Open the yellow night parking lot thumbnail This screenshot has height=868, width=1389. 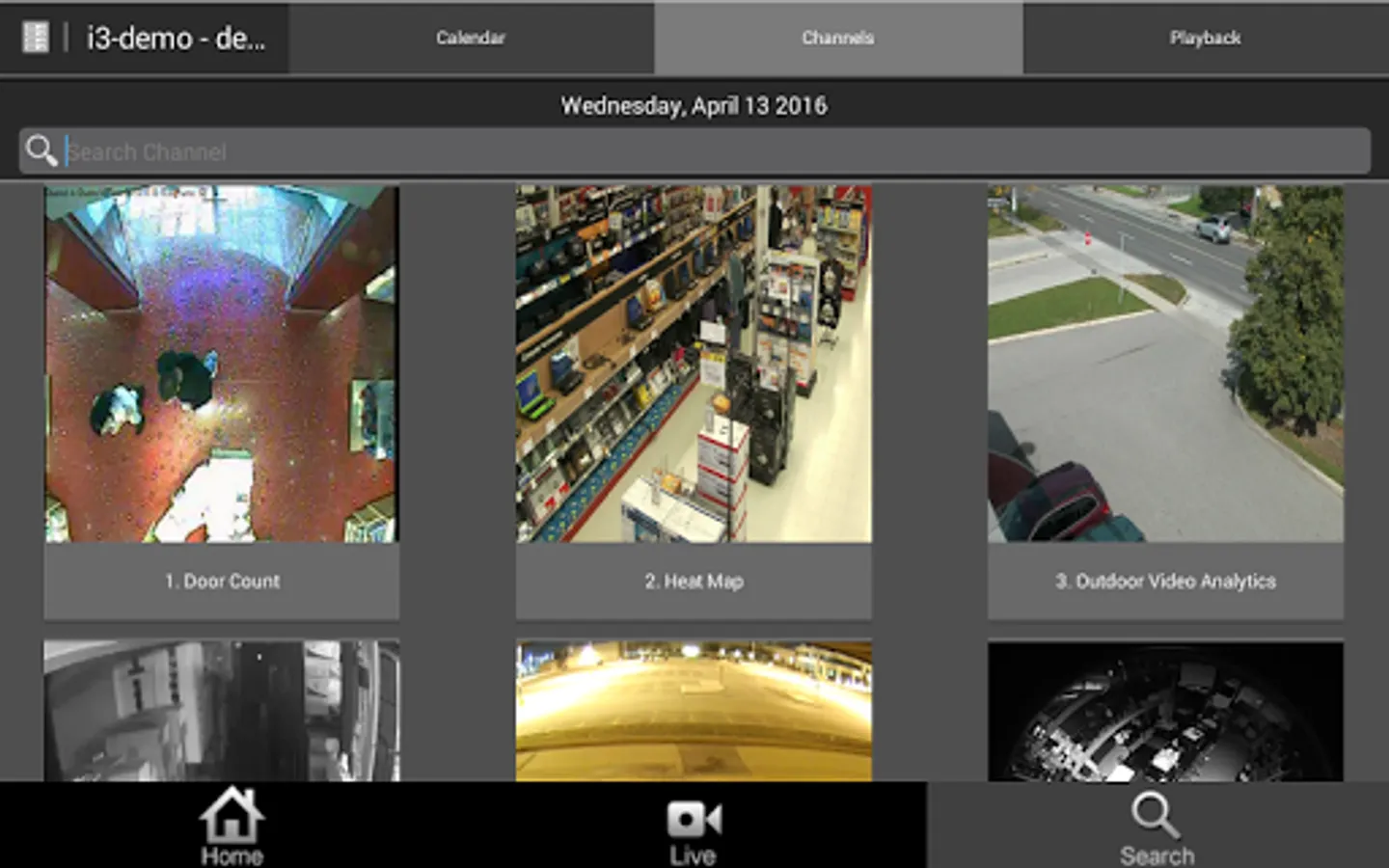(x=694, y=711)
